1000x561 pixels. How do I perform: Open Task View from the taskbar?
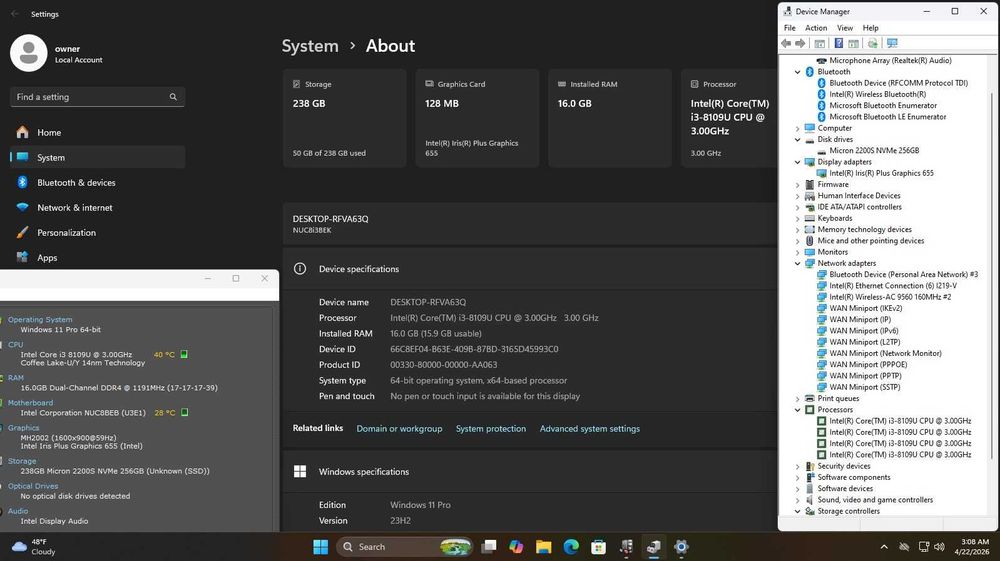(x=489, y=546)
